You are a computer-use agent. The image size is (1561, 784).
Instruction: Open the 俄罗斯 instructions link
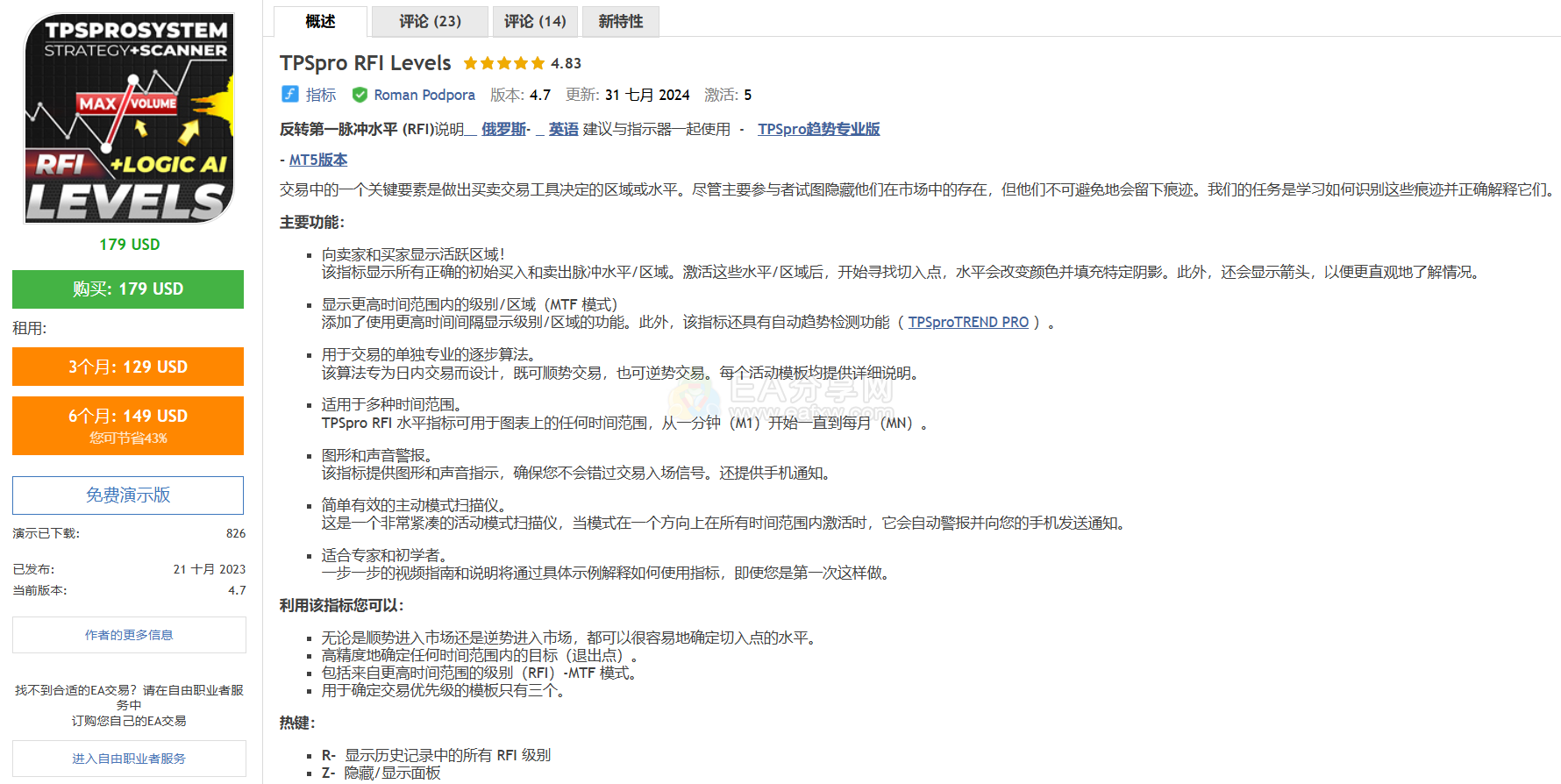pos(503,129)
